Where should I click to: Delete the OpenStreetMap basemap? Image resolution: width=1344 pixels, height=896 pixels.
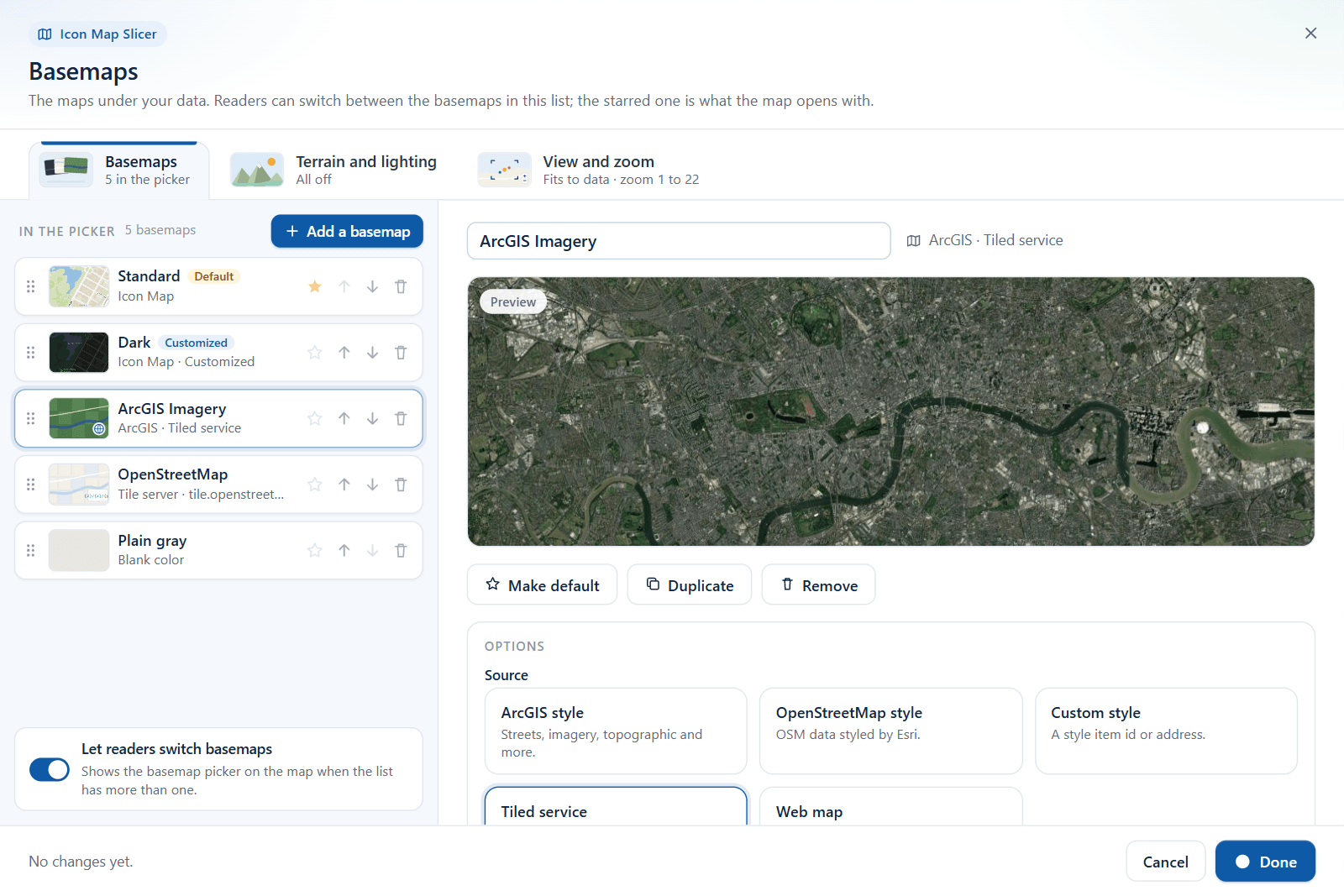coord(401,485)
